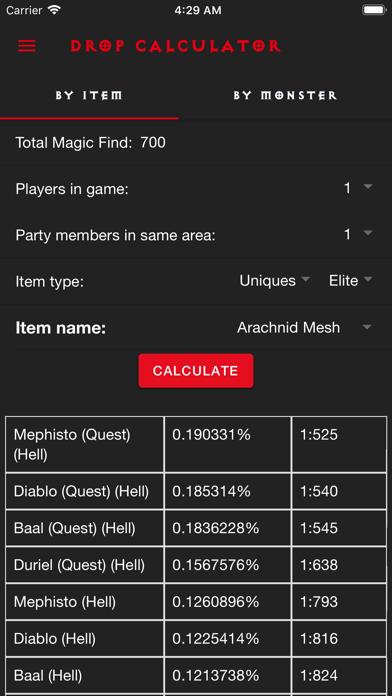Screen dimensions: 392x696
Task: Select the Diablo (Quest) (Hell) row
Action: (196, 491)
